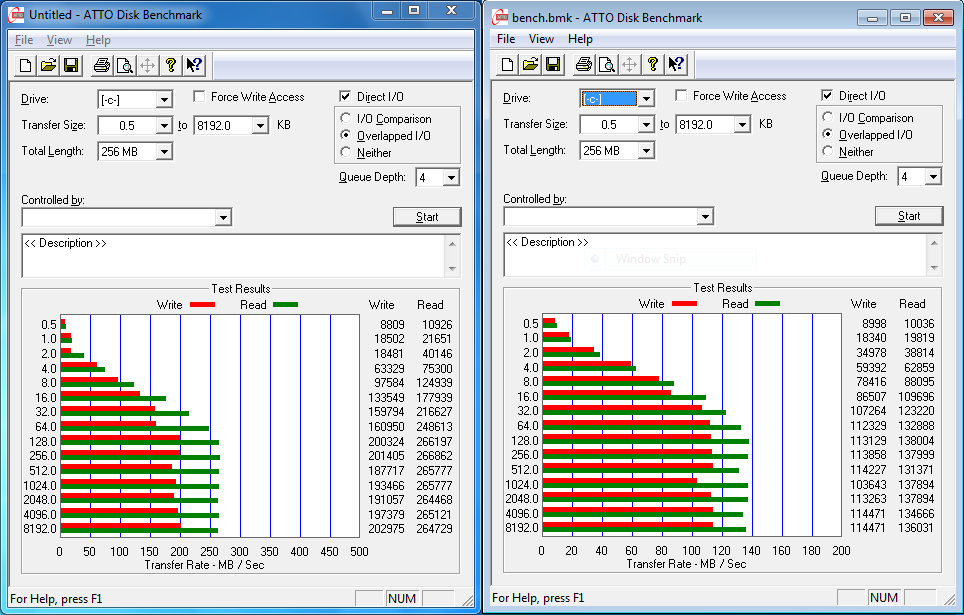Open File menu in Untitled window
964x615 pixels.
[x=24, y=40]
